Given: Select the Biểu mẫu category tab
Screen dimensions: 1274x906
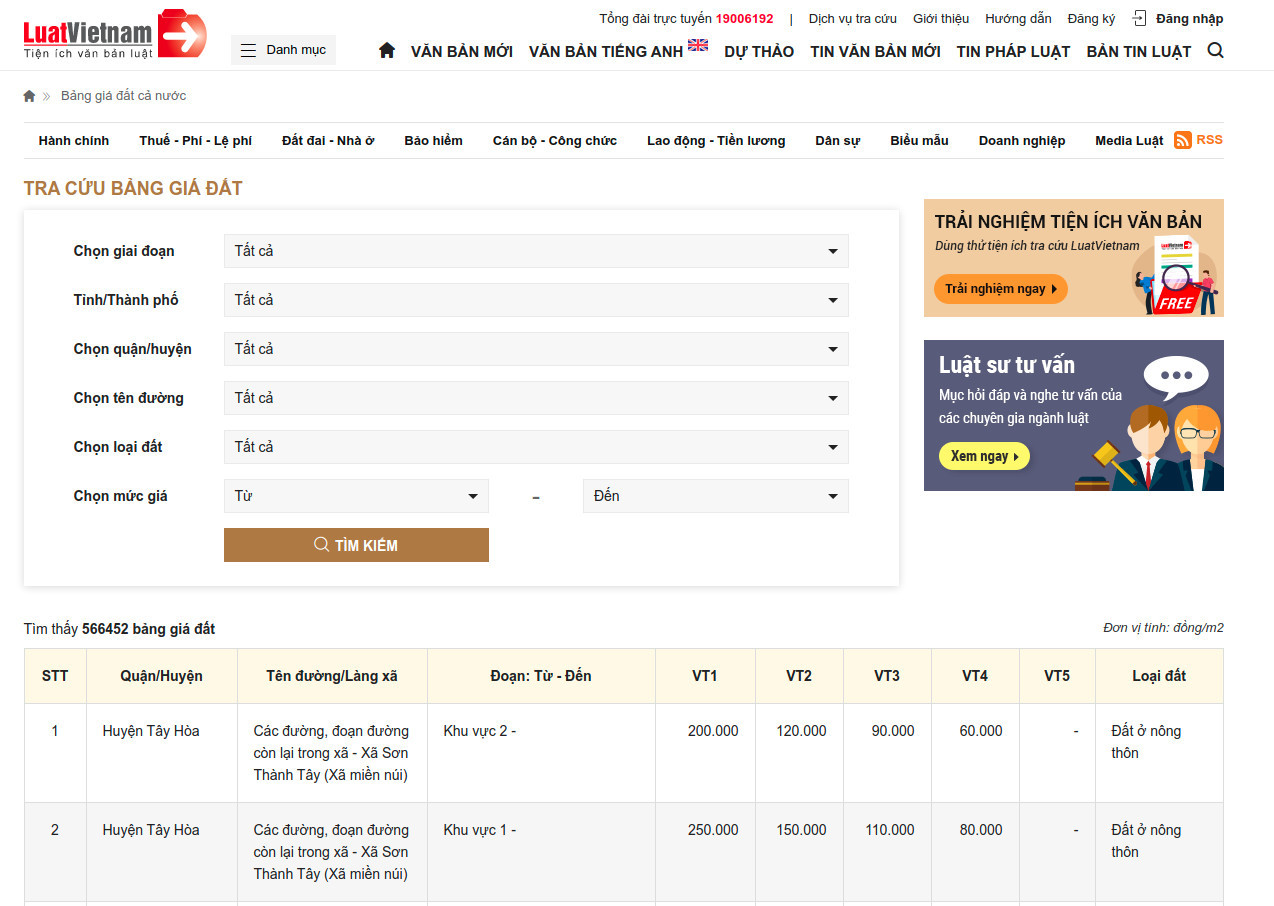Looking at the screenshot, I should tap(919, 141).
